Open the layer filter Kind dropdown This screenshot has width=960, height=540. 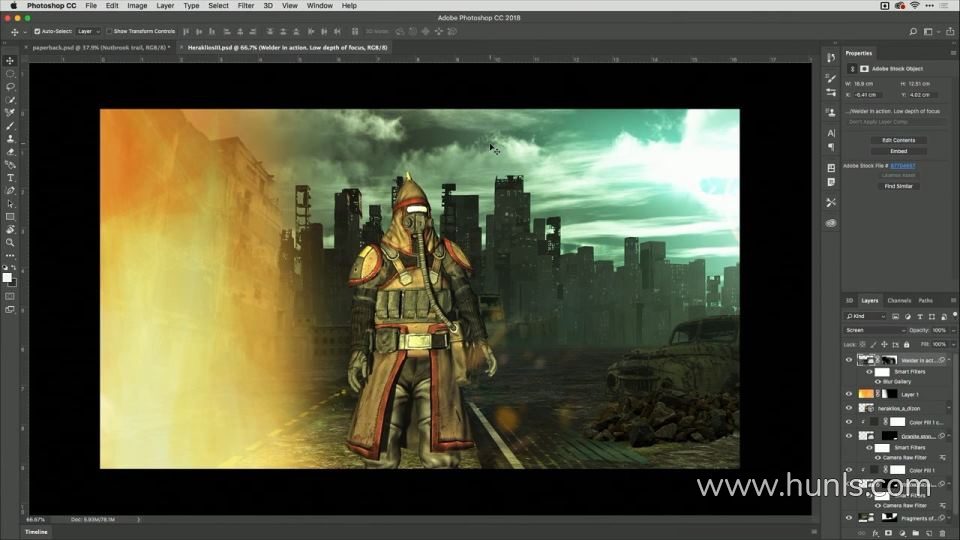[x=865, y=316]
